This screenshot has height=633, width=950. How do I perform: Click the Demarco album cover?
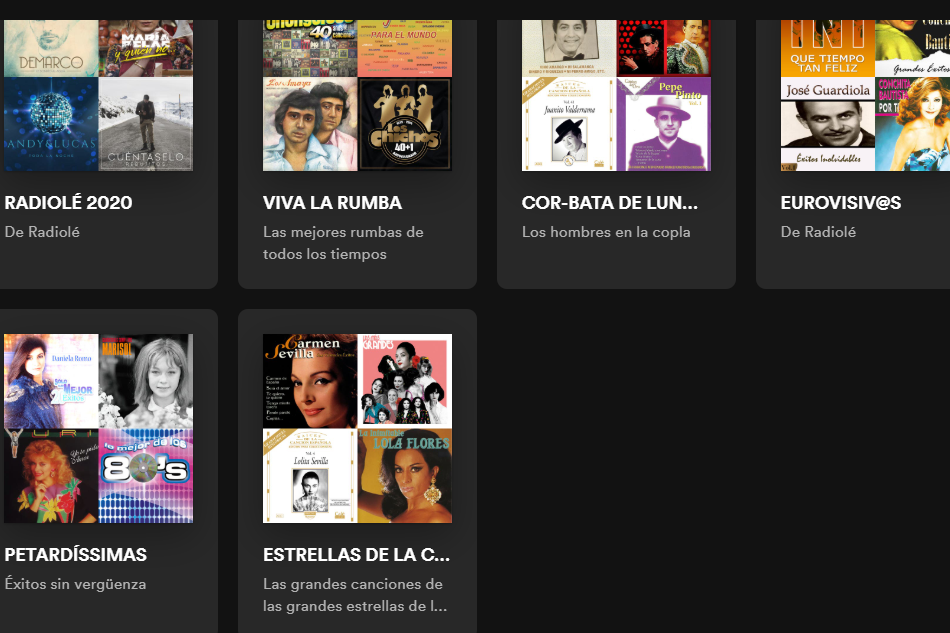(51, 48)
